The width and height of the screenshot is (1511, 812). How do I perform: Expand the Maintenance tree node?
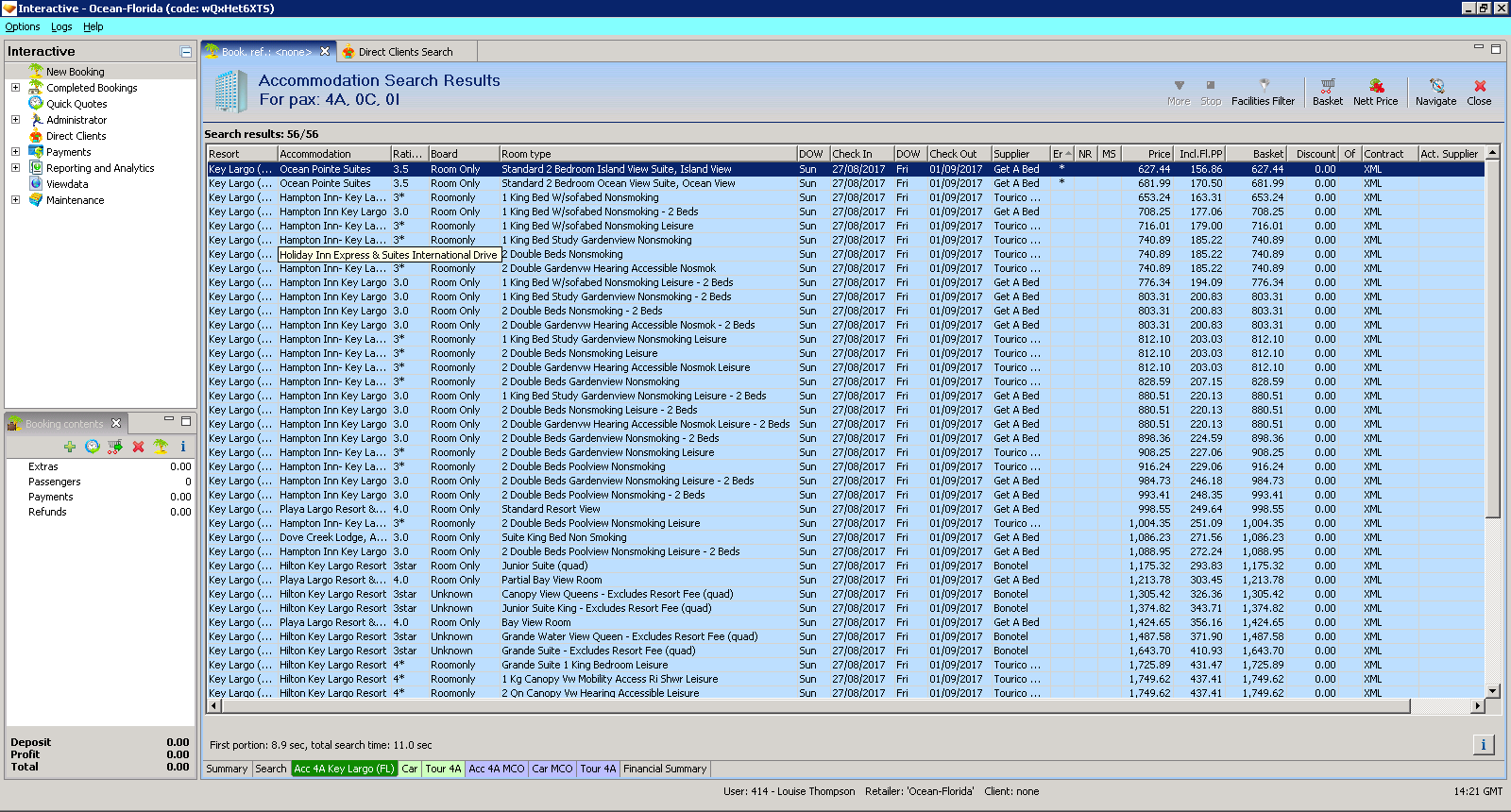coord(15,200)
